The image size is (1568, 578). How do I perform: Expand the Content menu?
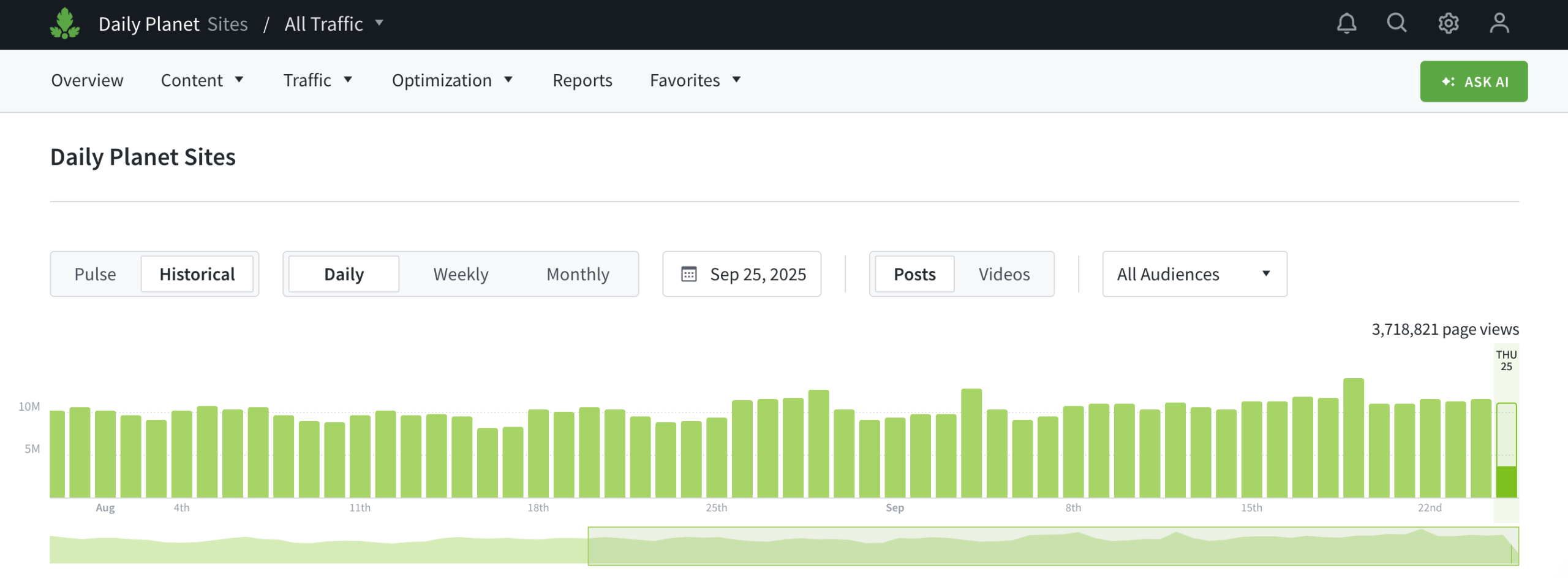[202, 80]
